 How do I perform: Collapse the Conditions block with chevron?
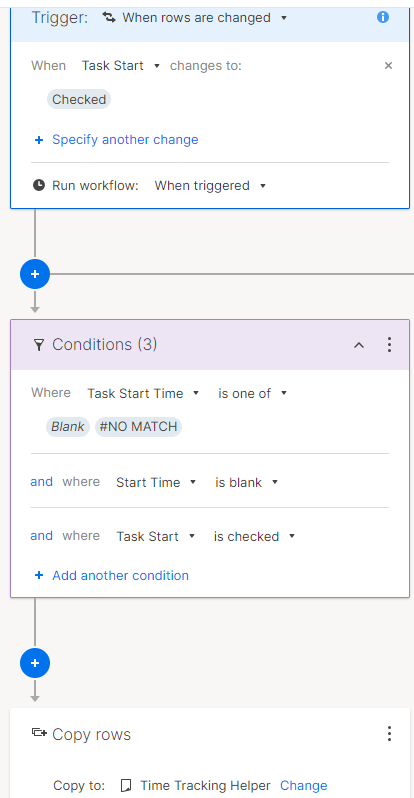tap(359, 345)
